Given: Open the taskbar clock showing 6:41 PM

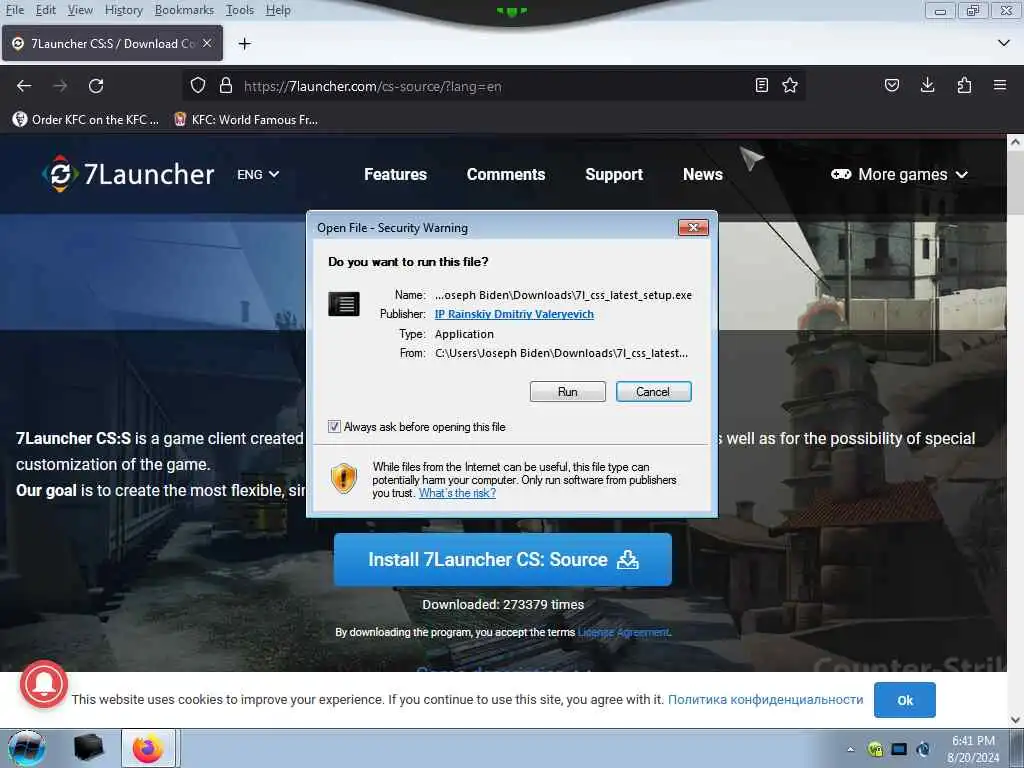Looking at the screenshot, I should pos(973,749).
